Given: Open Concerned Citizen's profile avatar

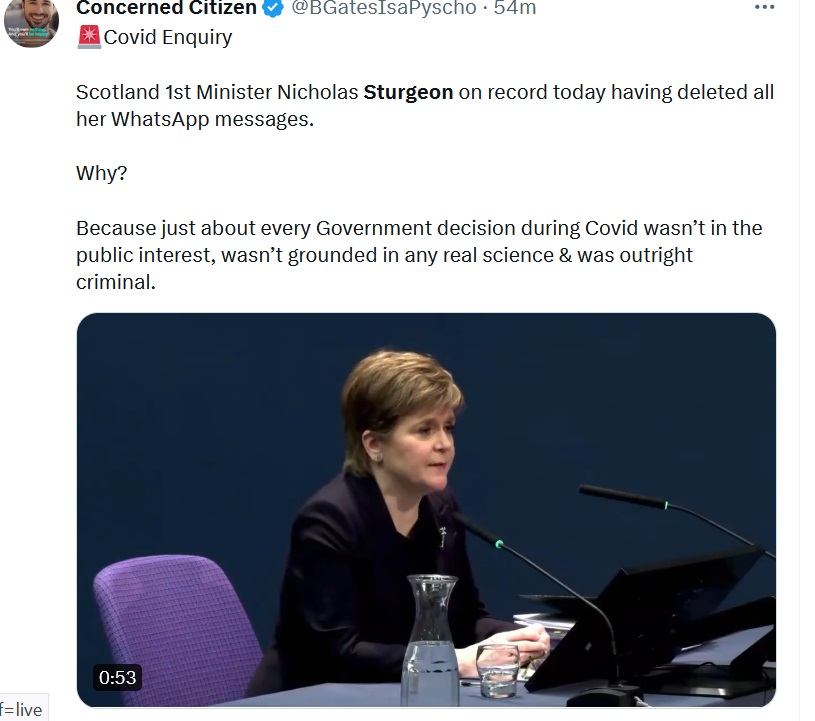Looking at the screenshot, I should pos(31,22).
